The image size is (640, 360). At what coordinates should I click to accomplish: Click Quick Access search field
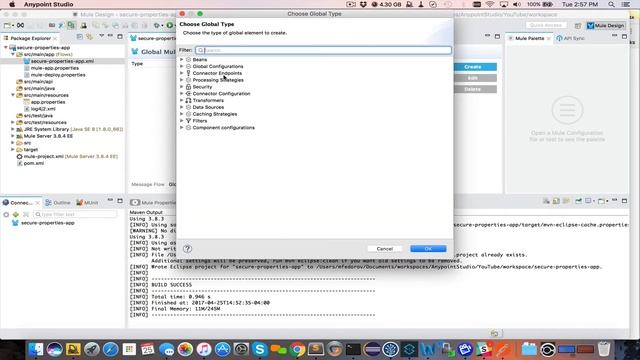[546, 25]
